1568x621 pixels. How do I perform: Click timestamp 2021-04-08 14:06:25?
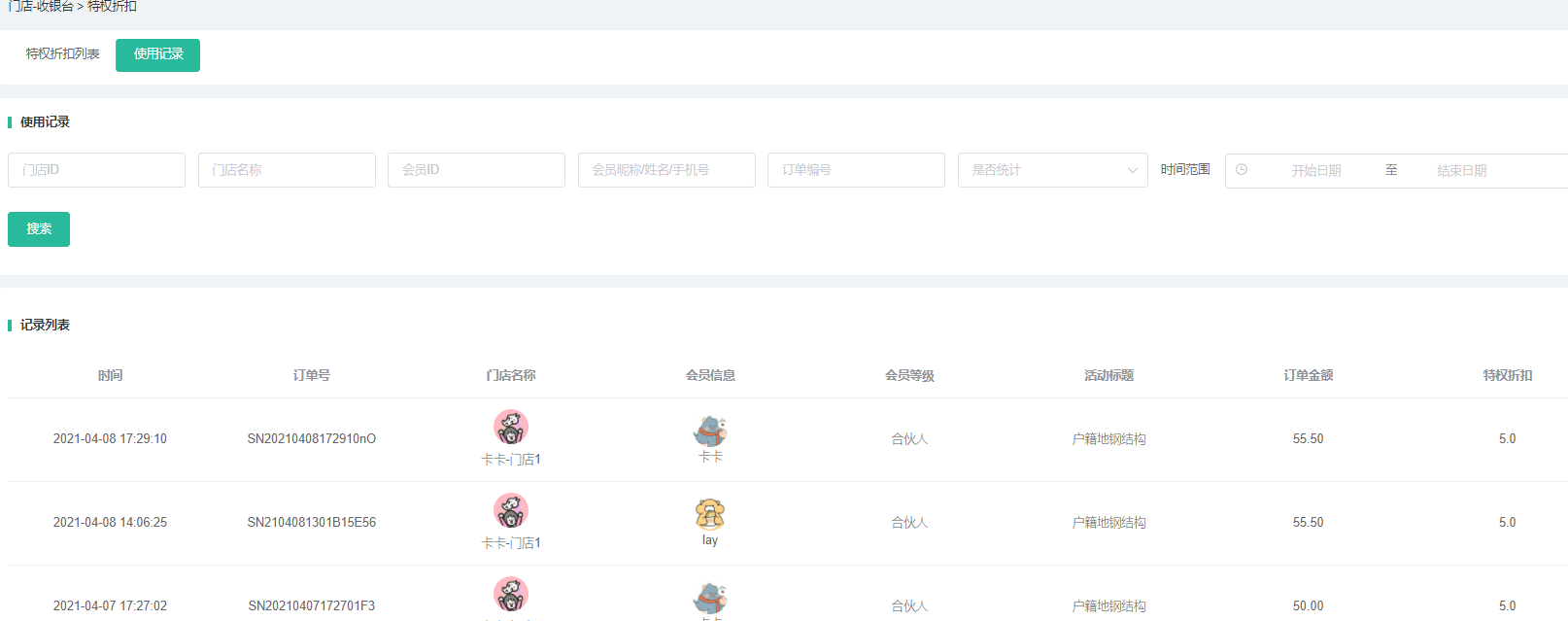click(x=110, y=523)
